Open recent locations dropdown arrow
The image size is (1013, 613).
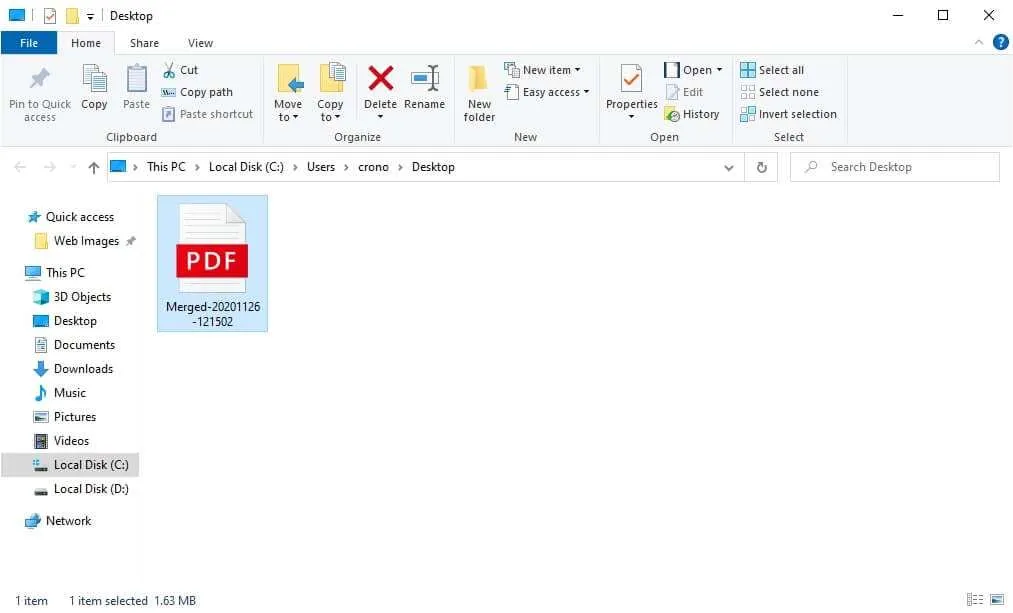pos(72,167)
